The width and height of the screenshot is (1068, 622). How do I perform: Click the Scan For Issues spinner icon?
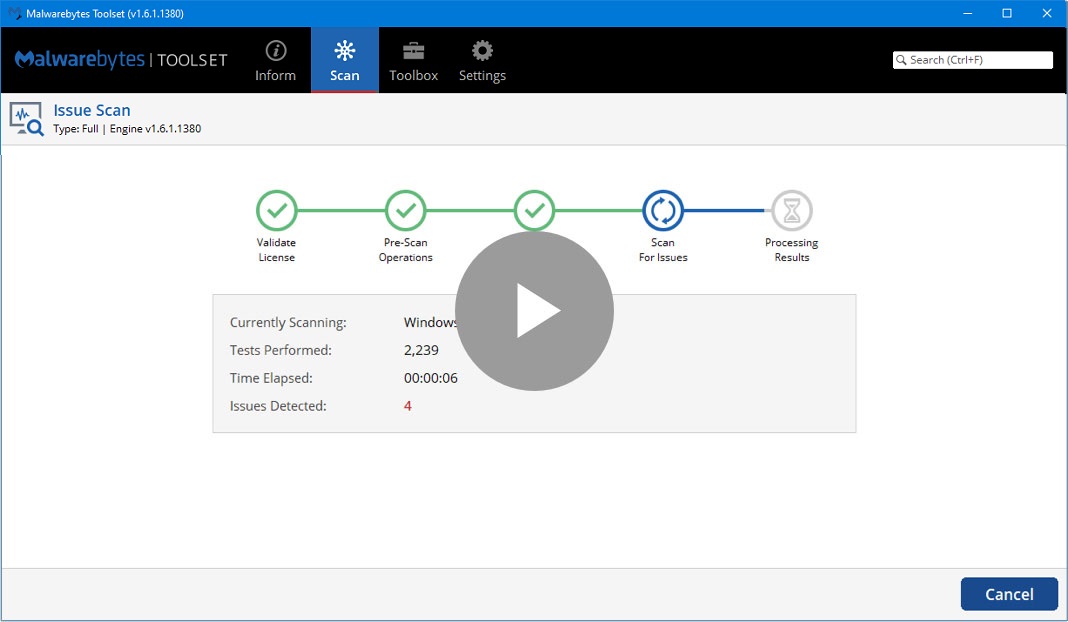click(x=663, y=211)
